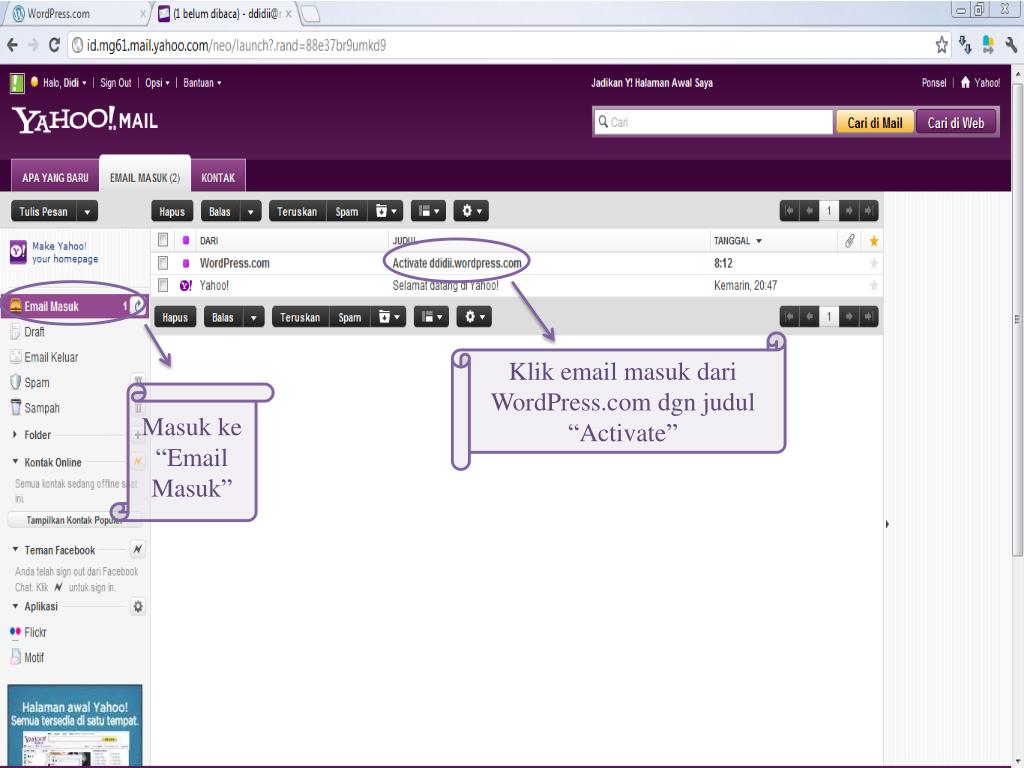
Task: Bookmark page with star icon
Action: pos(941,45)
